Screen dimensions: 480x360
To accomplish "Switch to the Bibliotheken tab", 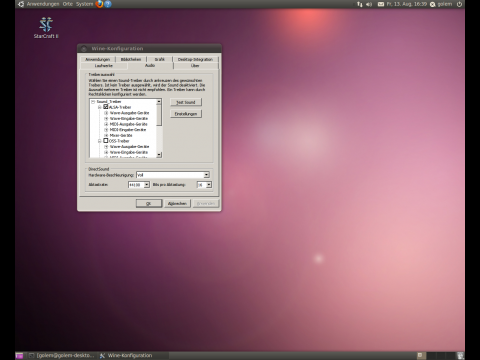I will click(131, 59).
